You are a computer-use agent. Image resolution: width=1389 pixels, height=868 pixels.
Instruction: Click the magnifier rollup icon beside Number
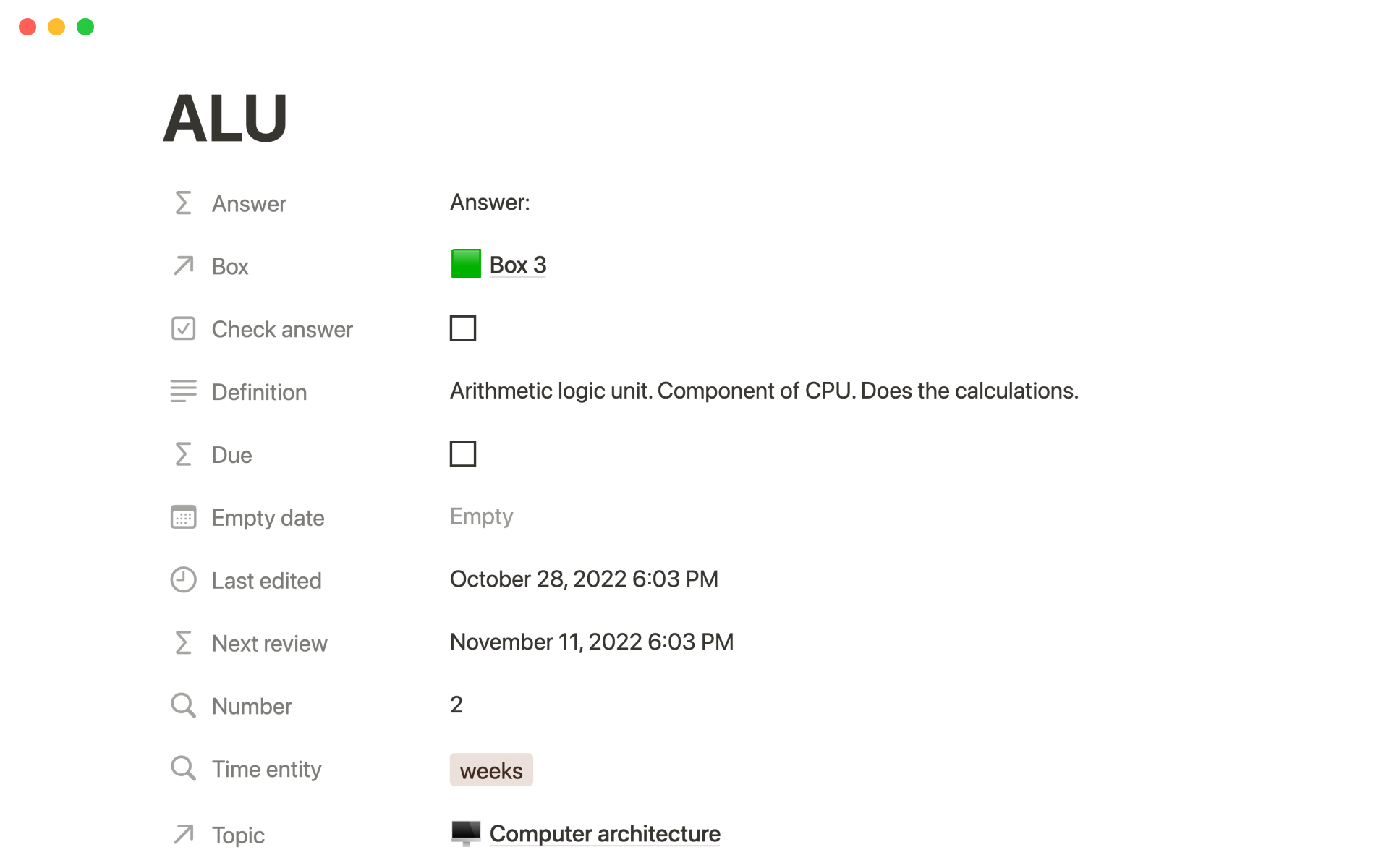[183, 705]
